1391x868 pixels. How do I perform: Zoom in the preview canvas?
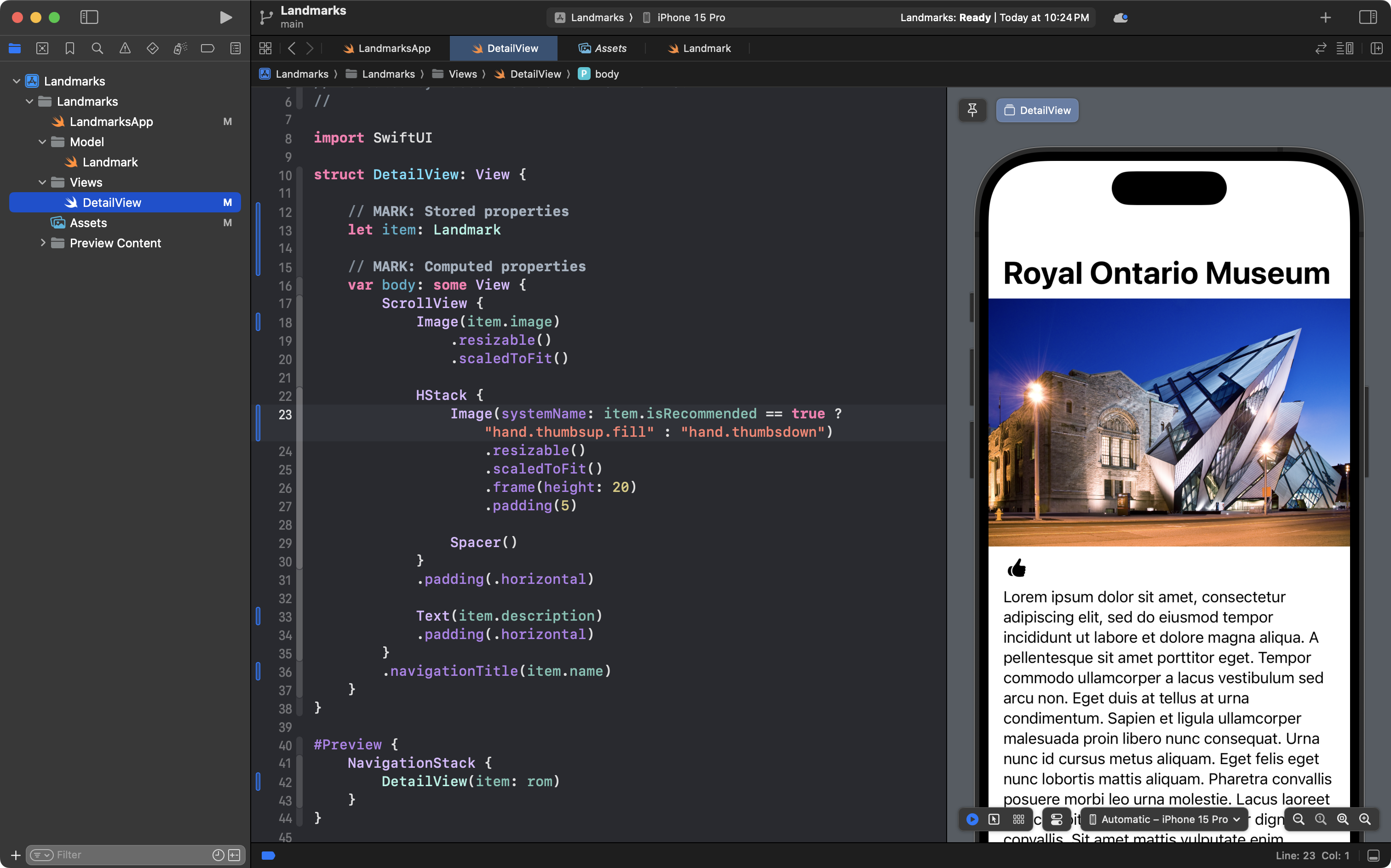[x=1365, y=819]
